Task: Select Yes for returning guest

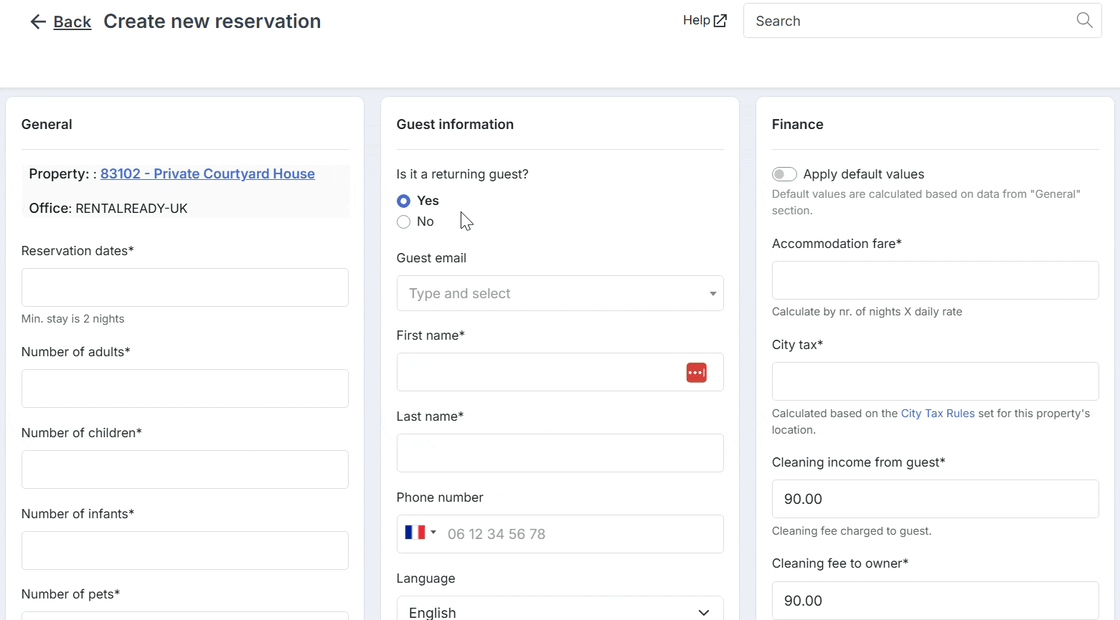Action: pyautogui.click(x=404, y=201)
